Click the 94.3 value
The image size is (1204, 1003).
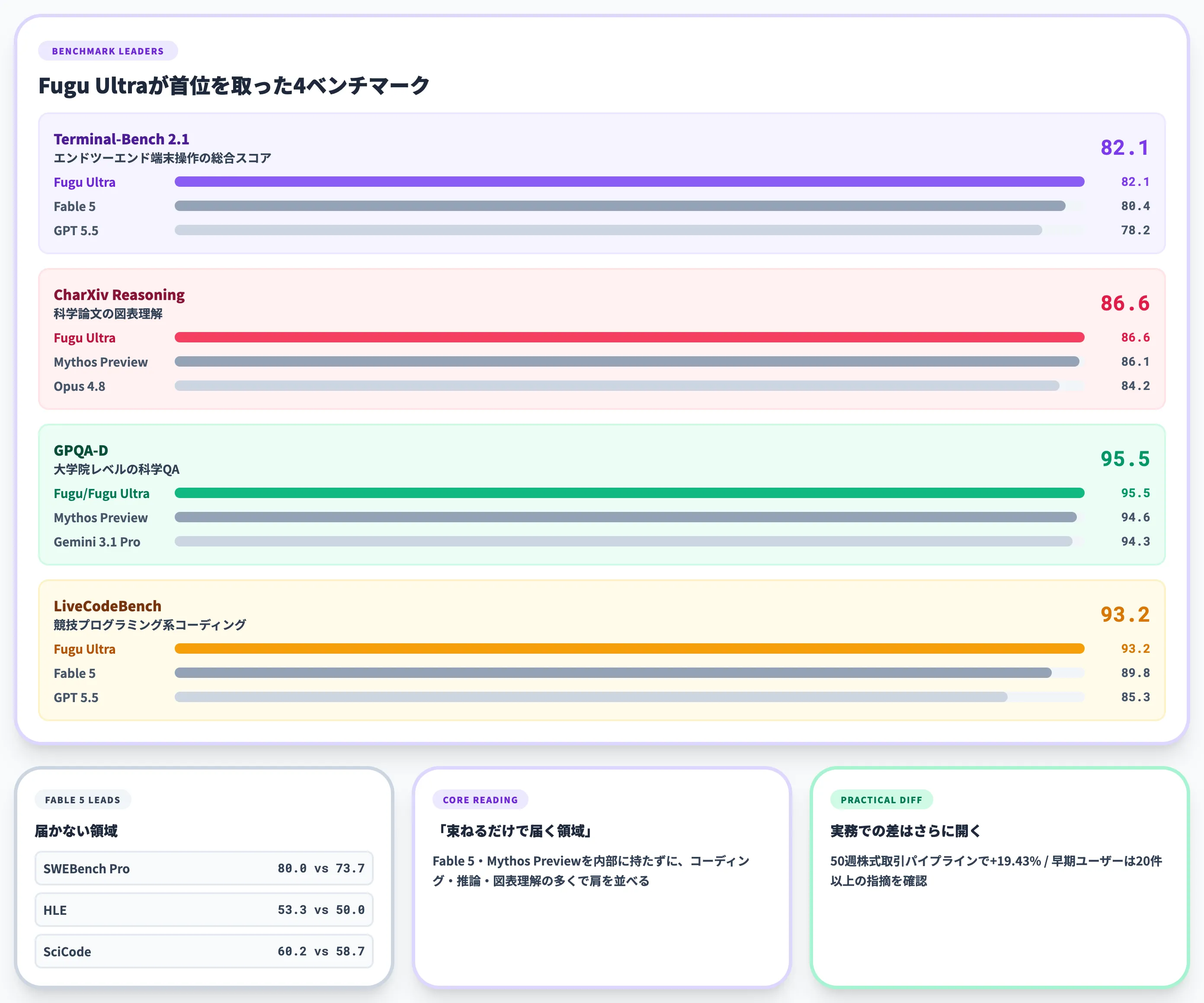(x=1135, y=541)
